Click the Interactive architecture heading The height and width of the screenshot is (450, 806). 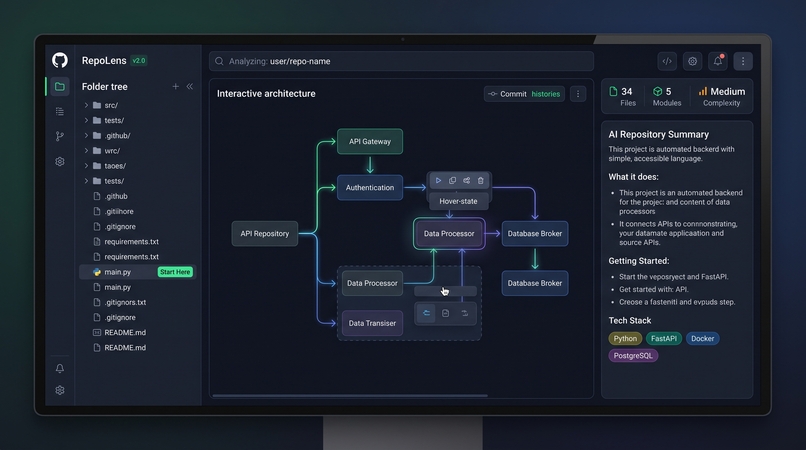click(x=266, y=94)
